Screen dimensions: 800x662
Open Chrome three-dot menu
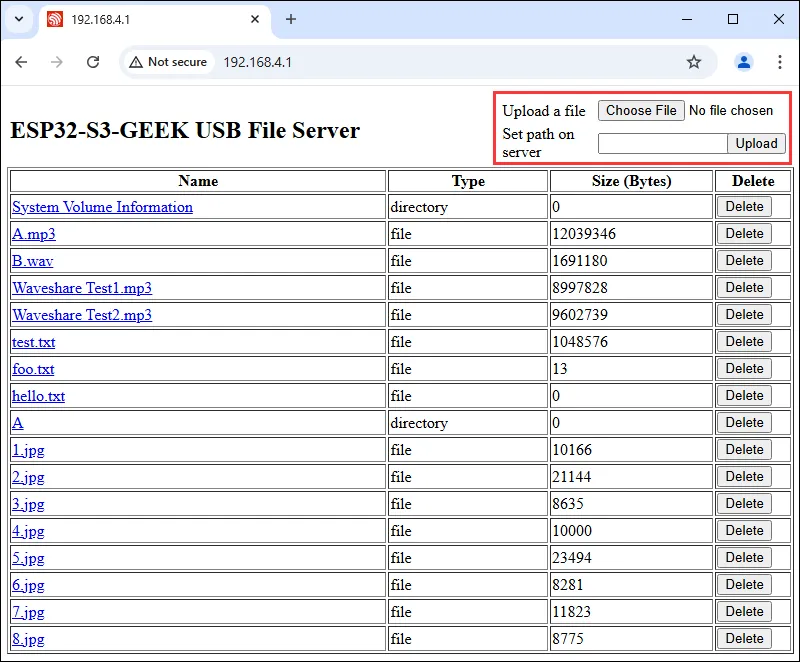pos(780,62)
